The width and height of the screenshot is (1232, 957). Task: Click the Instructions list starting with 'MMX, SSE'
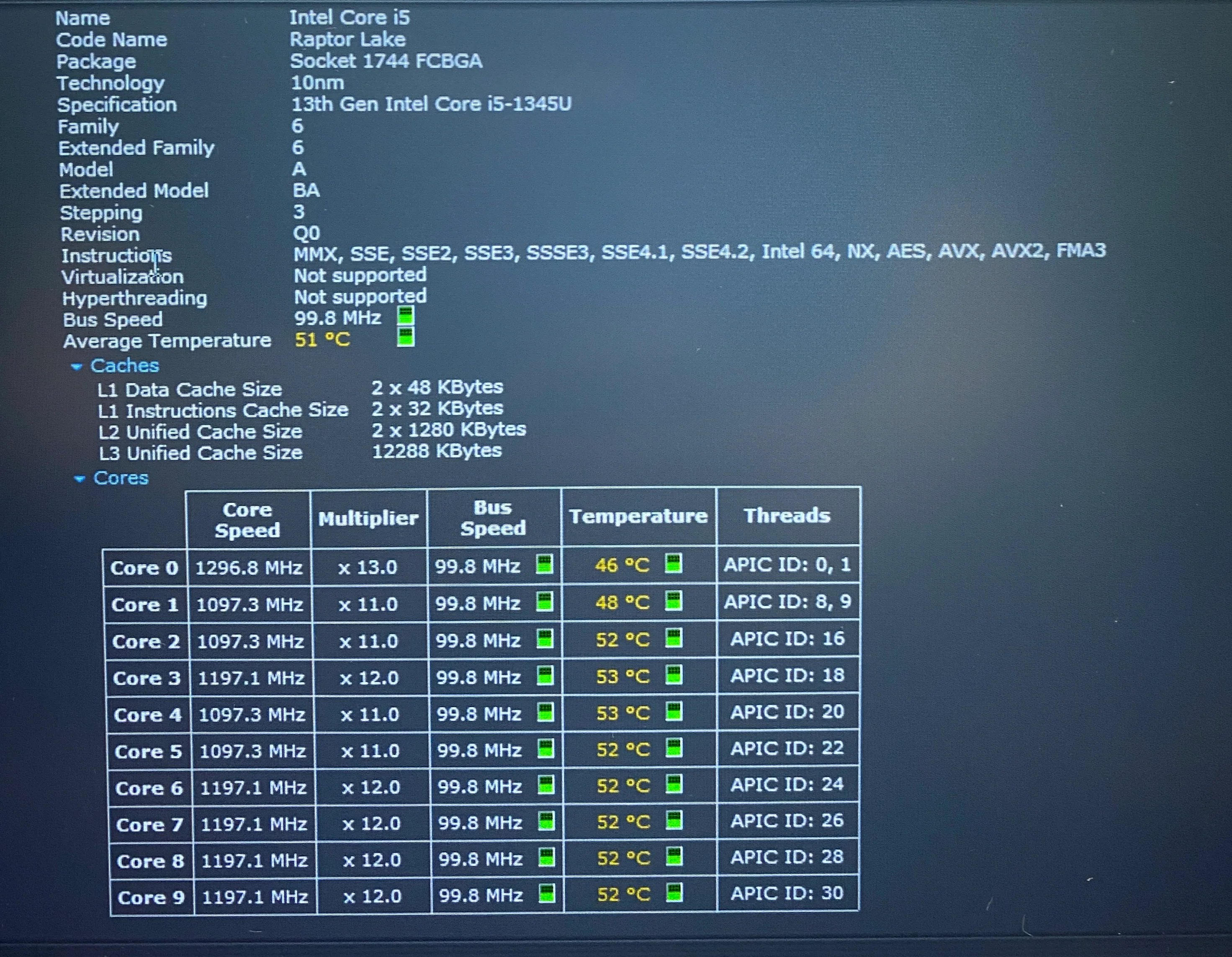pyautogui.click(x=700, y=251)
